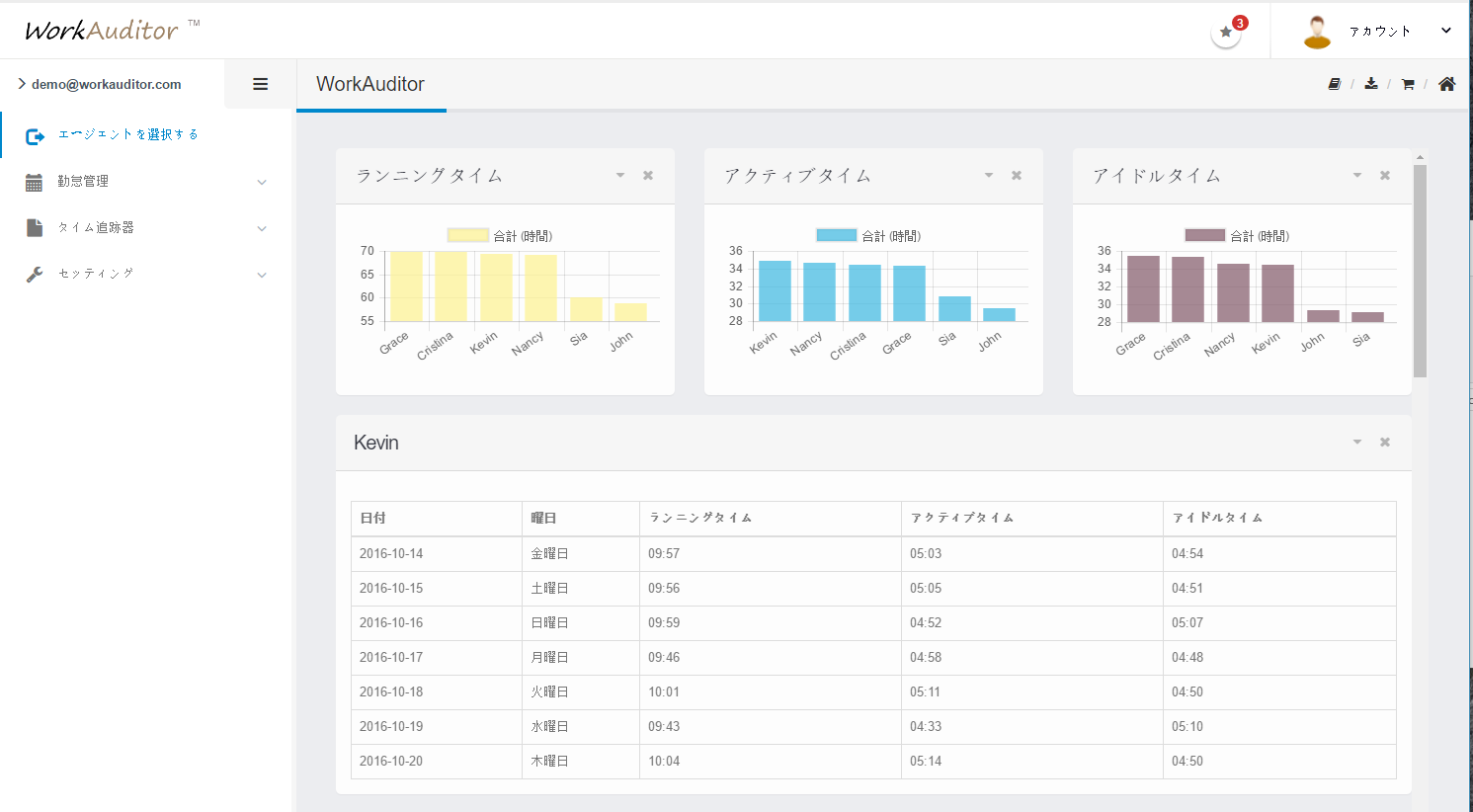1473x812 pixels.
Task: Open 勤怠管理 menu
Action: [83, 182]
